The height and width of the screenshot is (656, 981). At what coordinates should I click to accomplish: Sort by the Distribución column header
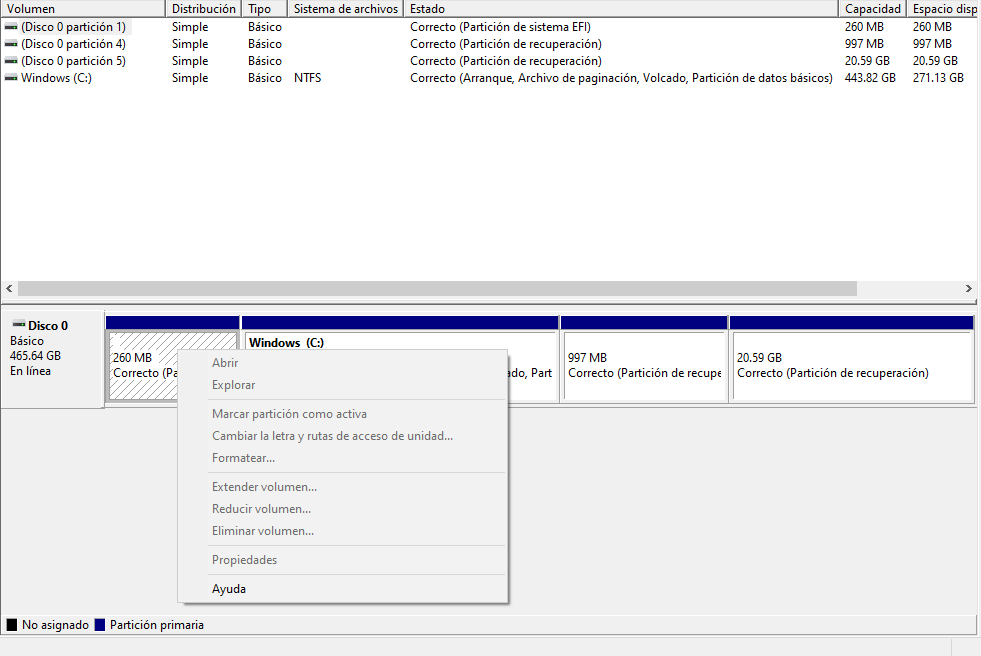(203, 9)
